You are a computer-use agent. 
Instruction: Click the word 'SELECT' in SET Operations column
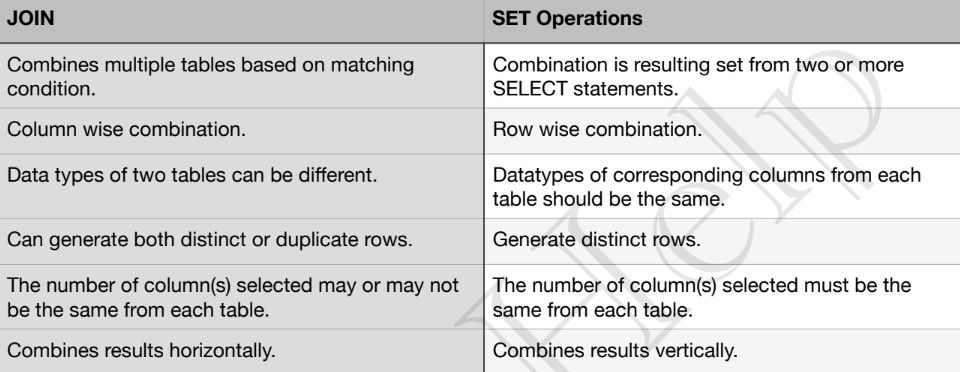[530, 89]
